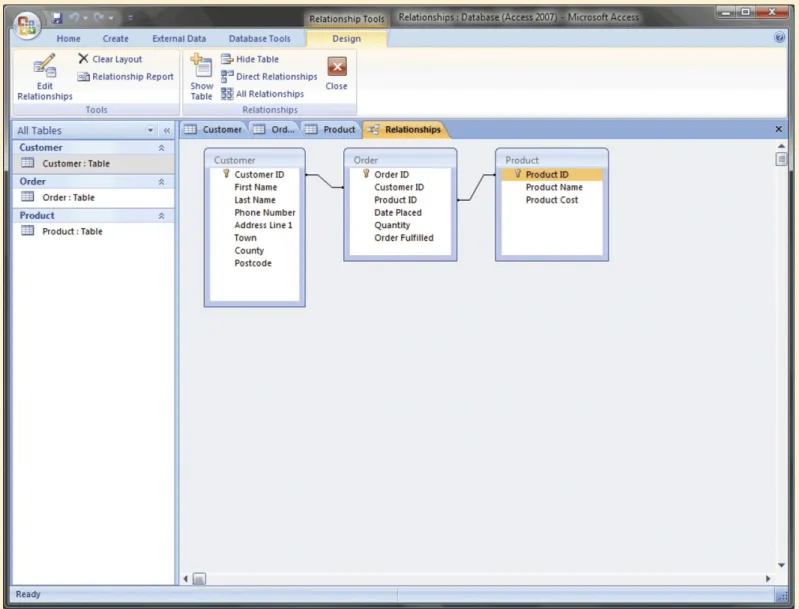The height and width of the screenshot is (609, 799).
Task: Collapse the Order group in navigation pane
Action: (162, 182)
